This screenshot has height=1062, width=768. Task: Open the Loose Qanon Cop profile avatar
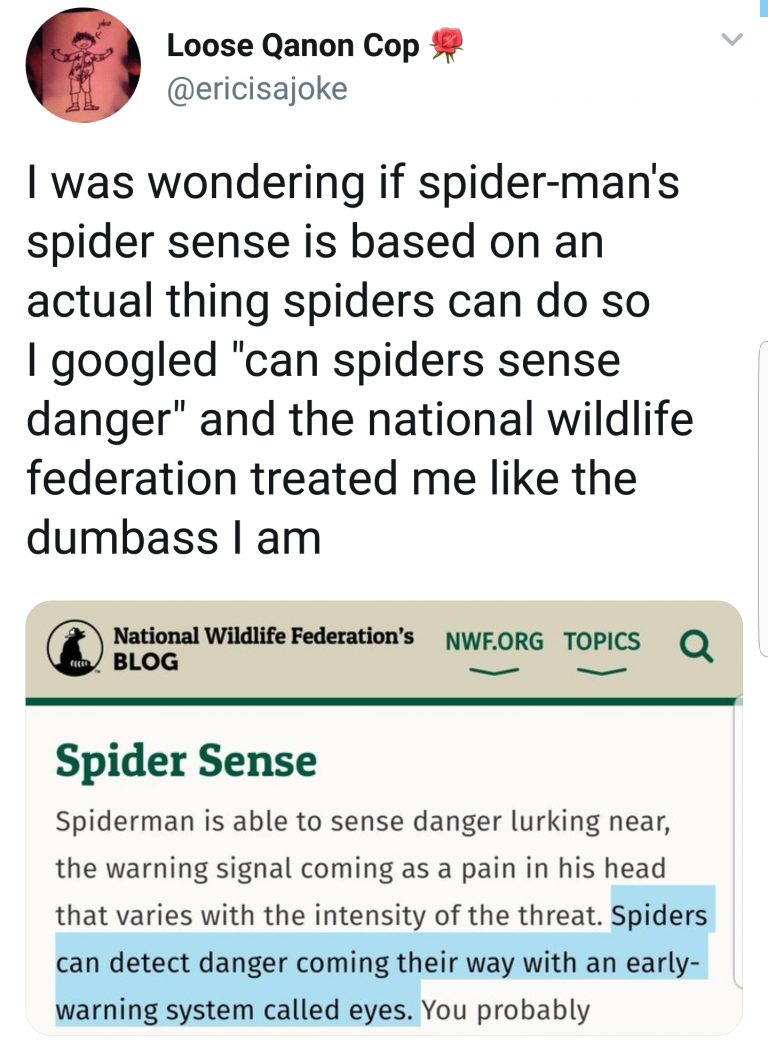point(83,67)
